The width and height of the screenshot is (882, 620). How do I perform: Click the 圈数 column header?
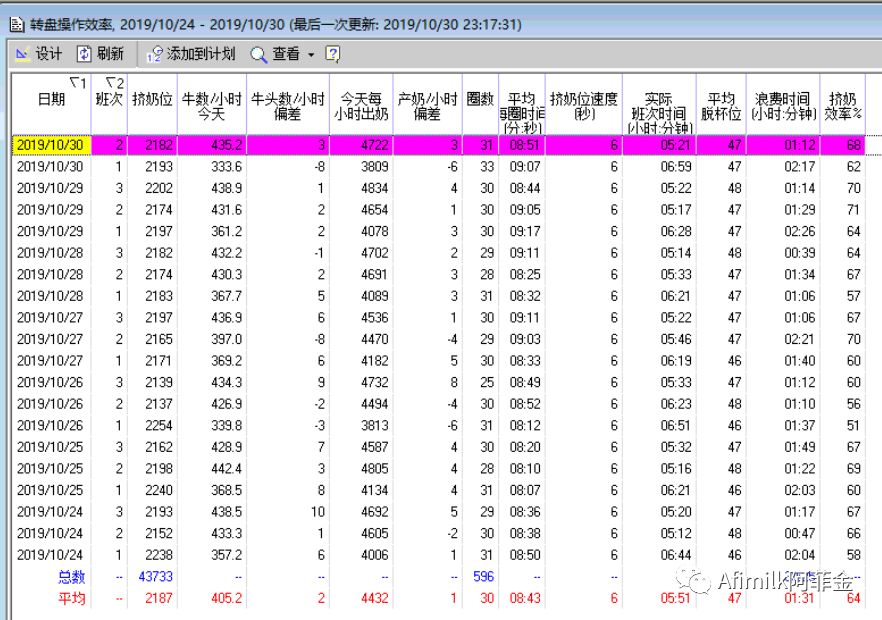click(x=480, y=100)
